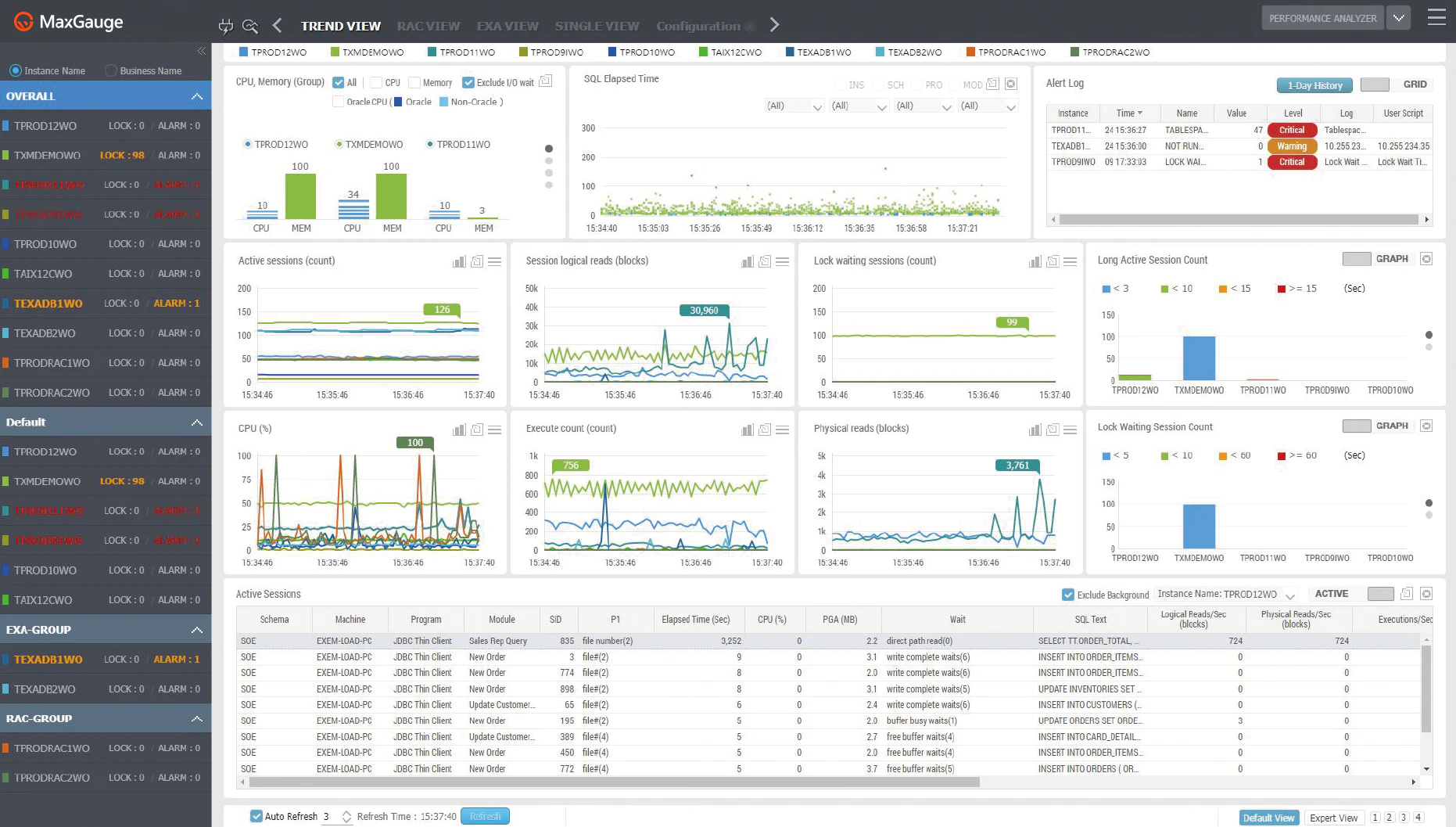This screenshot has width=1456, height=827.
Task: Click the popup window icon on Active Sessions panel
Action: (x=1407, y=593)
